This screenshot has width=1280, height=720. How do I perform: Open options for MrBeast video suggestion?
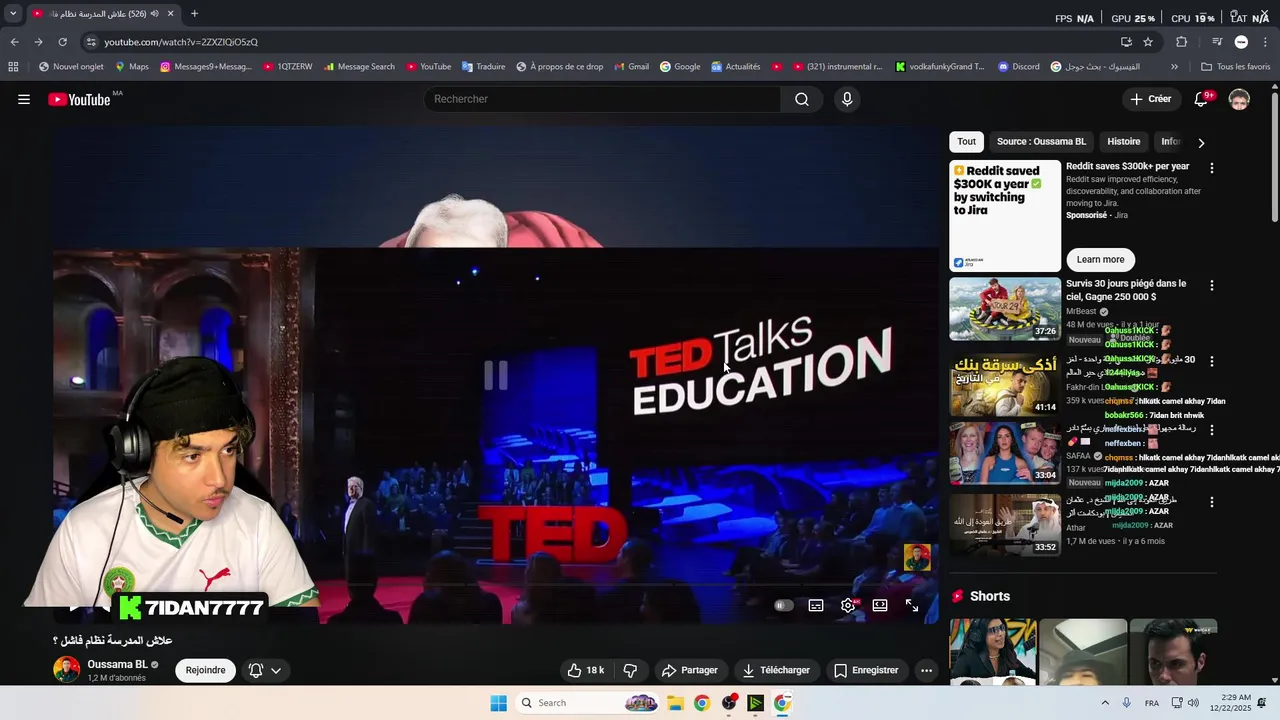pyautogui.click(x=1212, y=285)
